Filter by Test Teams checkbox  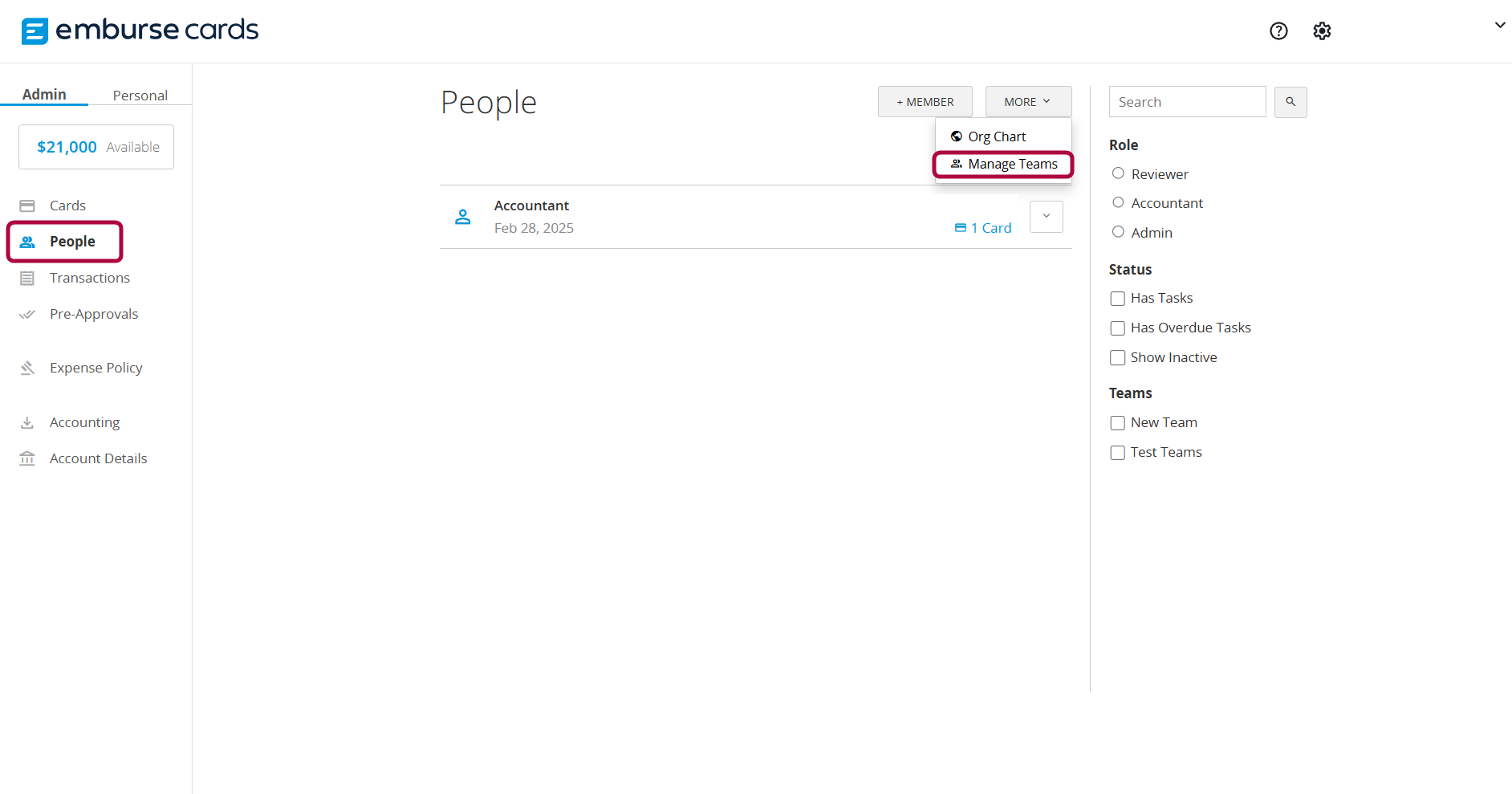tap(1117, 453)
